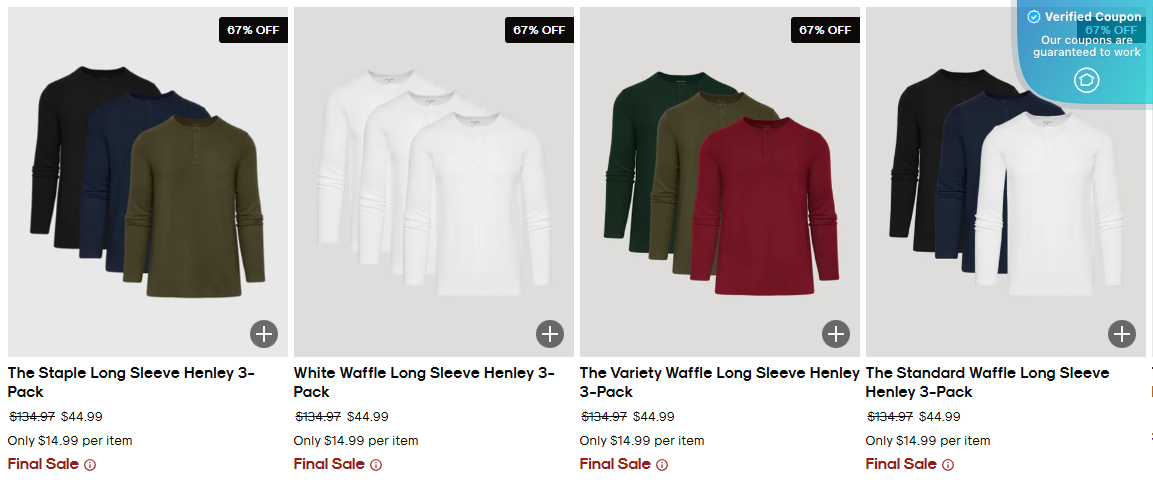Click the Verified Coupon shield icon

click(1087, 81)
